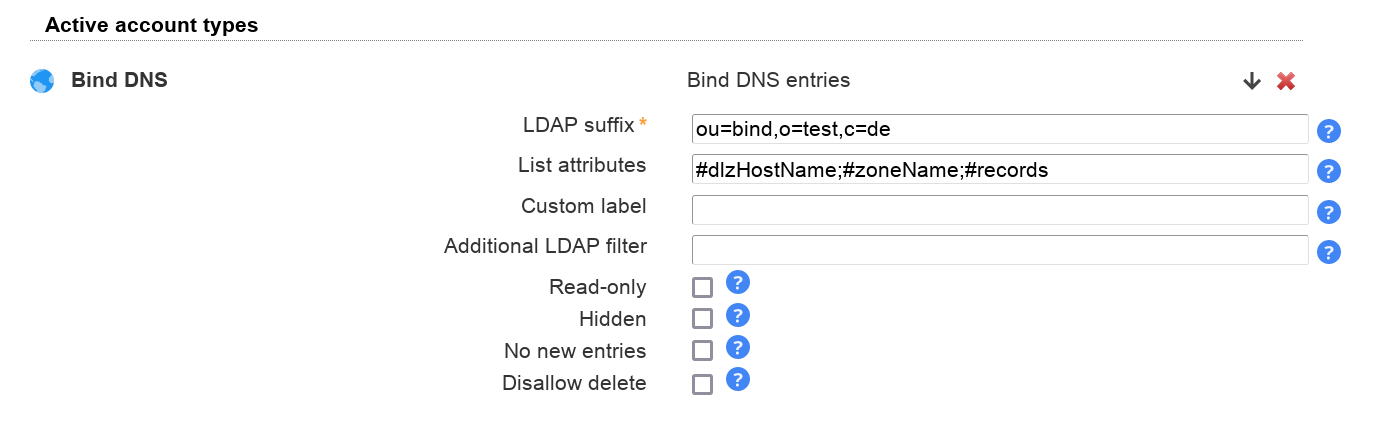Image resolution: width=1392 pixels, height=431 pixels.
Task: Open help for List attributes
Action: (x=1329, y=171)
